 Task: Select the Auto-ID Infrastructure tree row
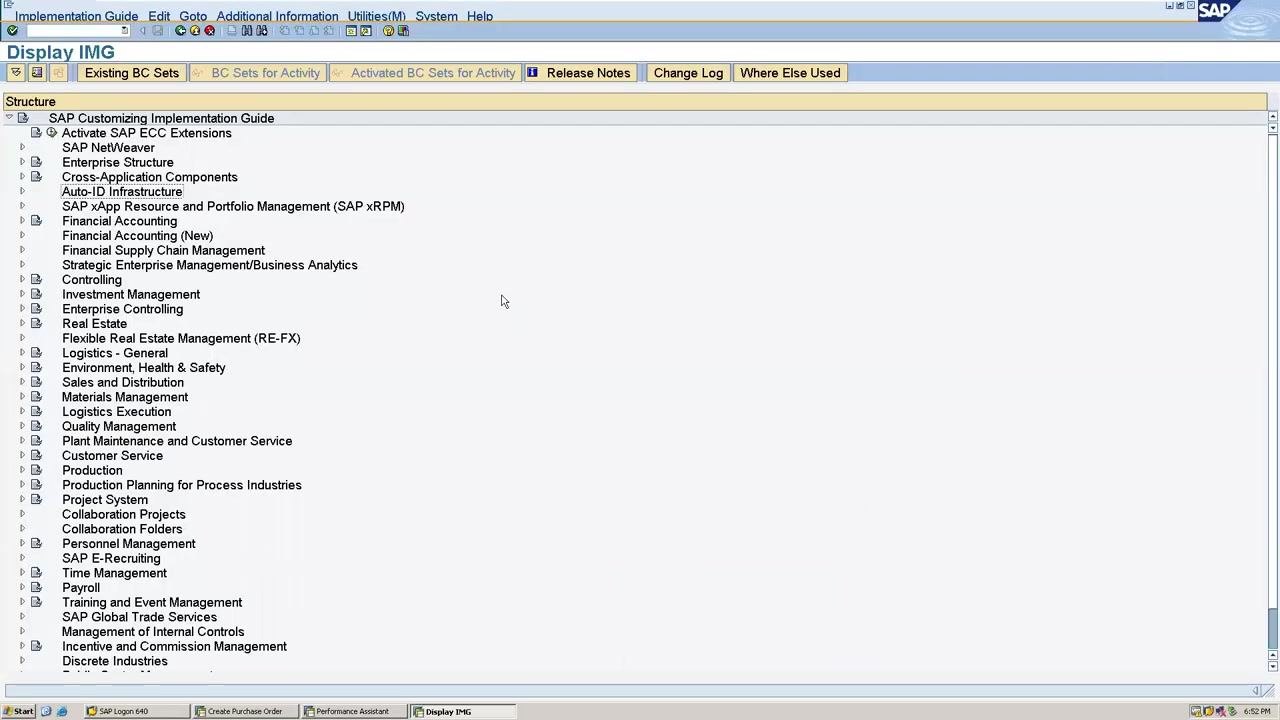tap(122, 192)
